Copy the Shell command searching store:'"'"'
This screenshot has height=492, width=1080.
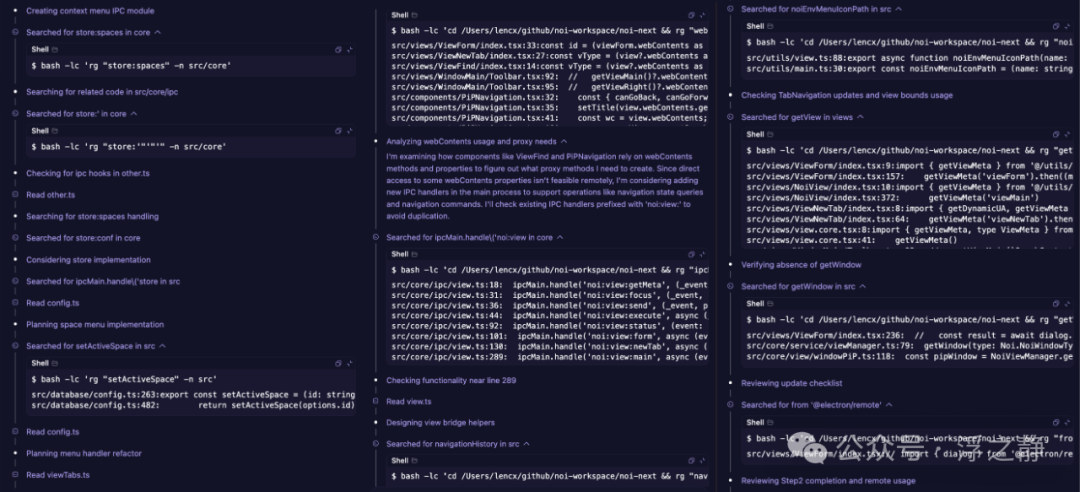coord(338,130)
